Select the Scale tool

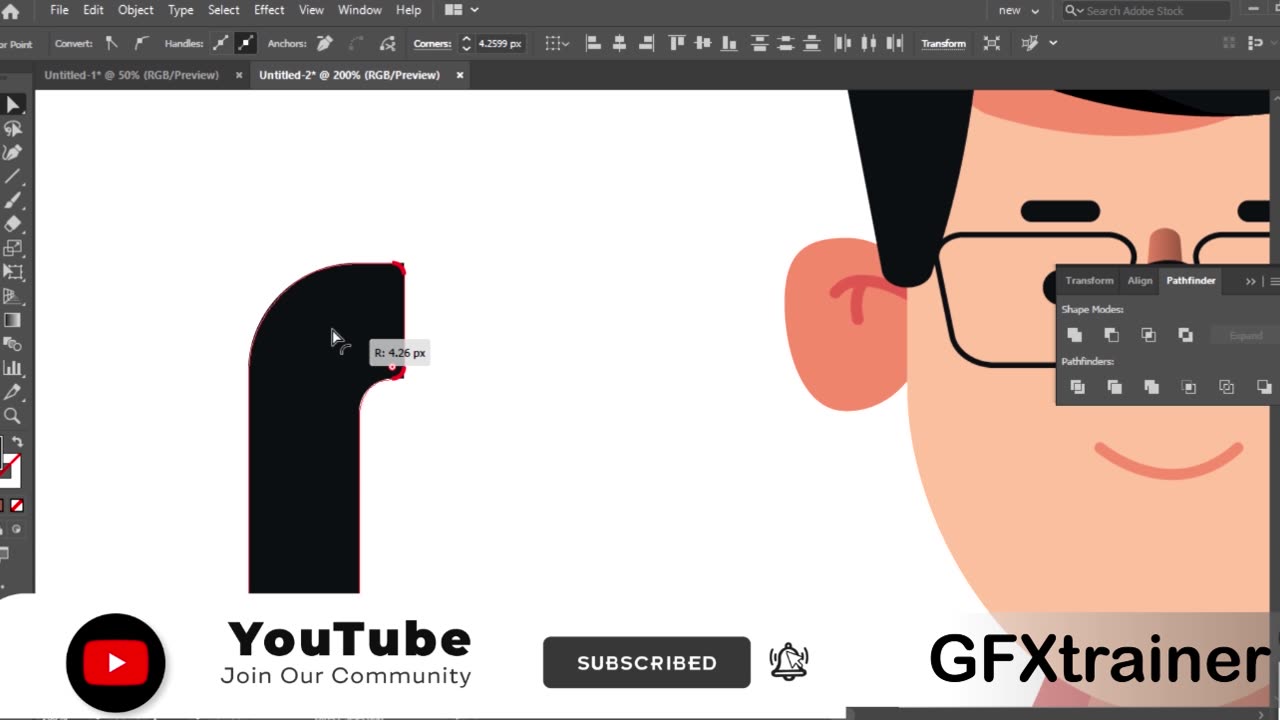point(13,248)
